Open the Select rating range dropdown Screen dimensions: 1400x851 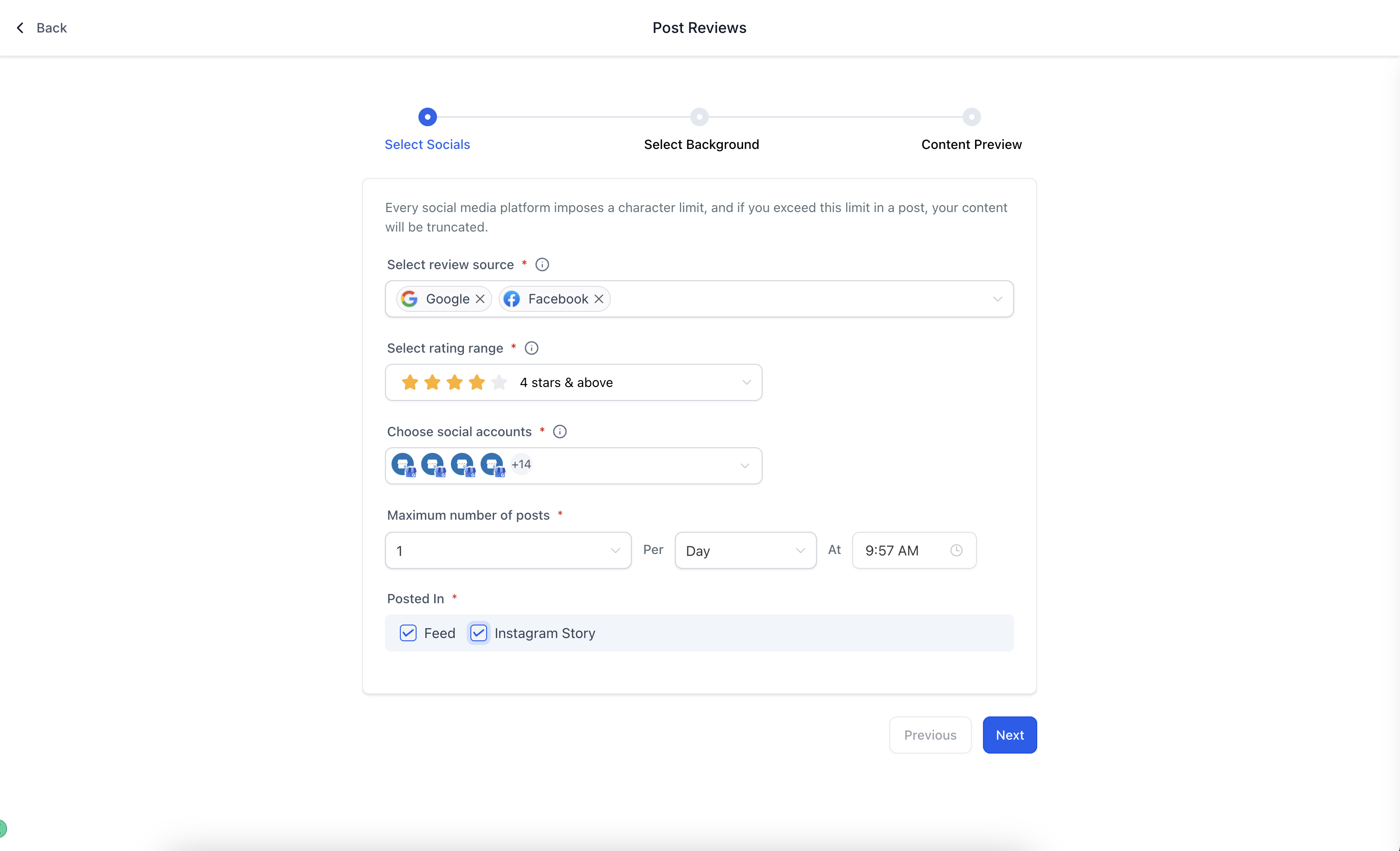(x=574, y=382)
